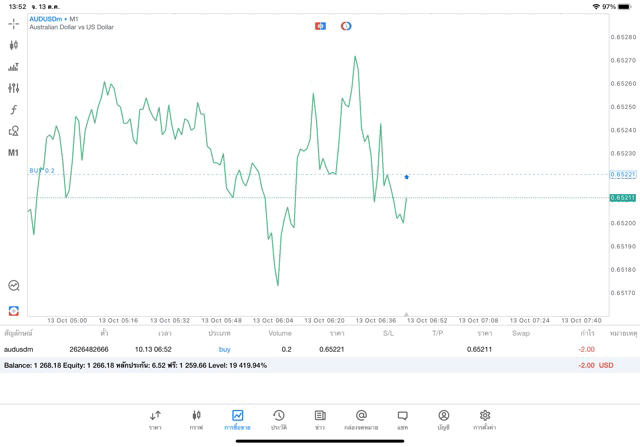This screenshot has width=640, height=447.
Task: Open the drawing objects shapes icon
Action: [x=14, y=131]
